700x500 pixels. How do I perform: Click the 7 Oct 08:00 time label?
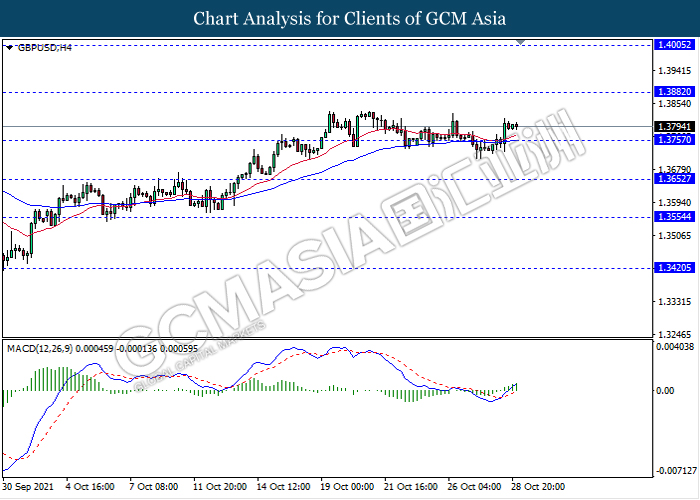pyautogui.click(x=154, y=487)
